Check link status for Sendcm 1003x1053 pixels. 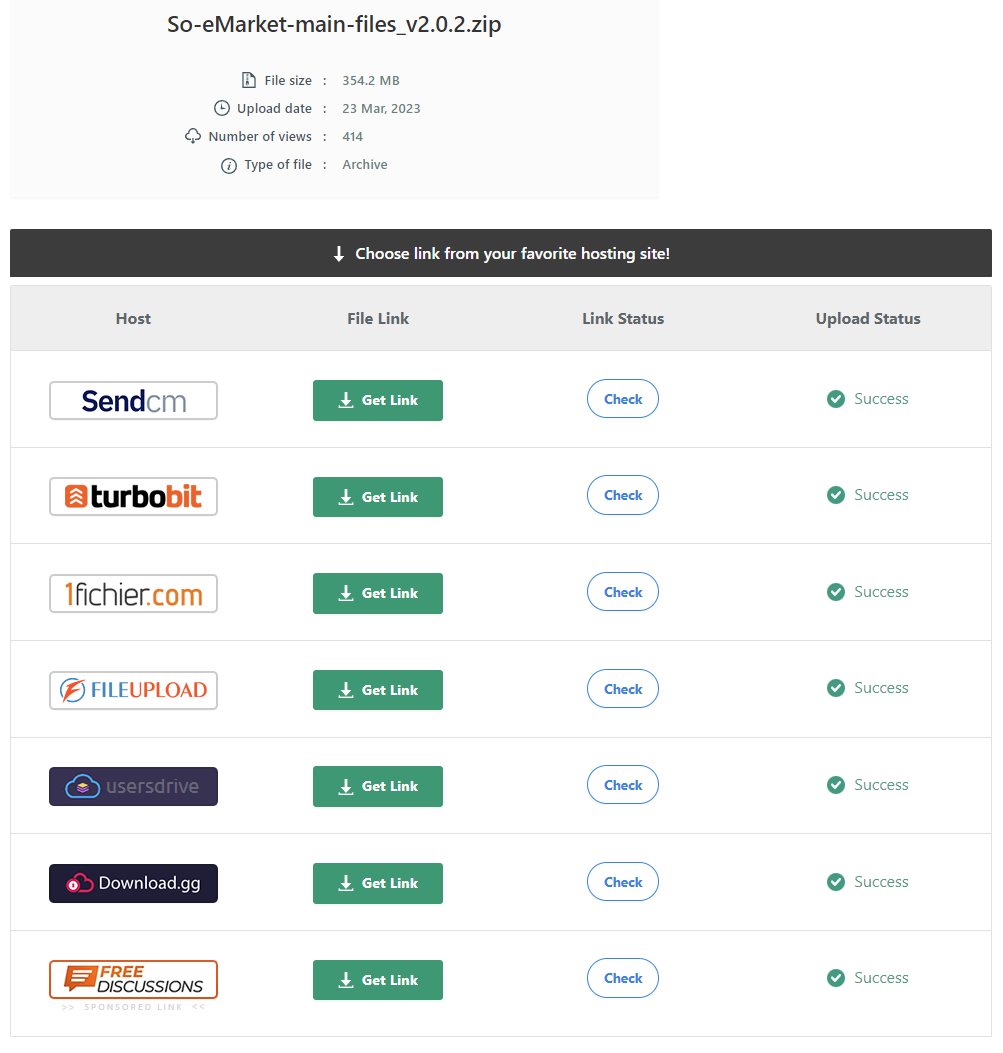(623, 399)
